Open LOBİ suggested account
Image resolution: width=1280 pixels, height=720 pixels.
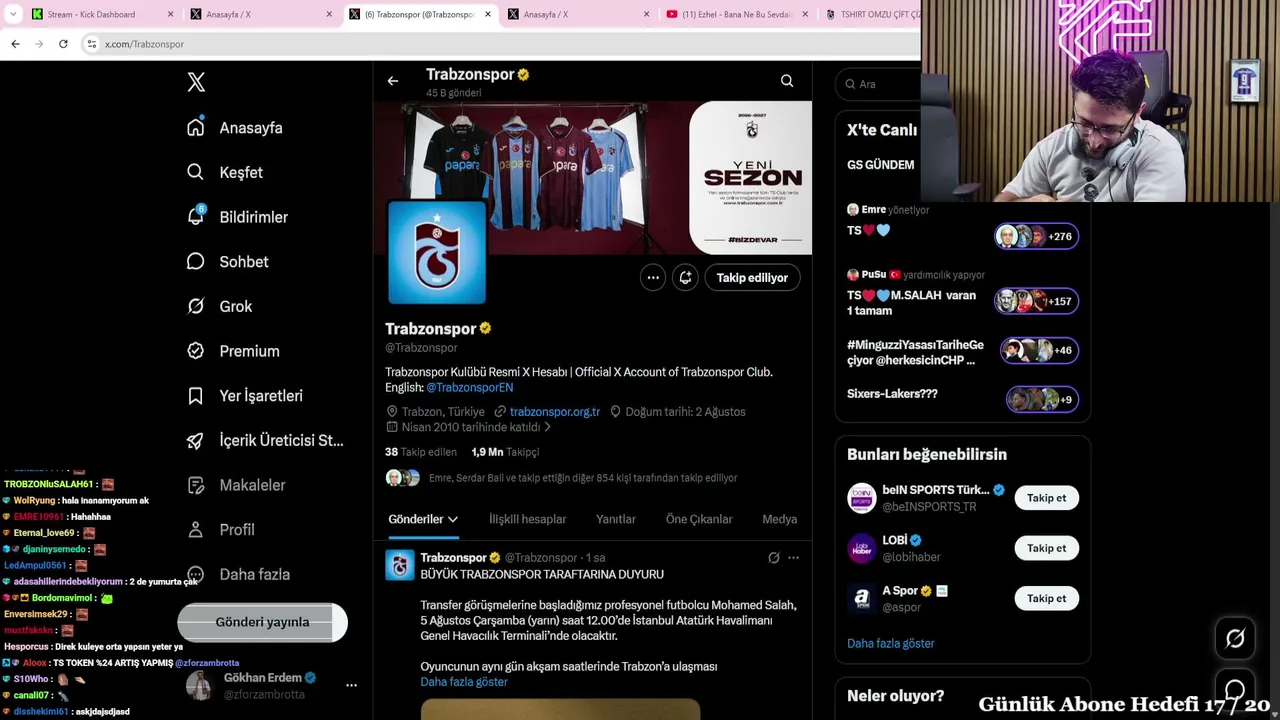(894, 540)
